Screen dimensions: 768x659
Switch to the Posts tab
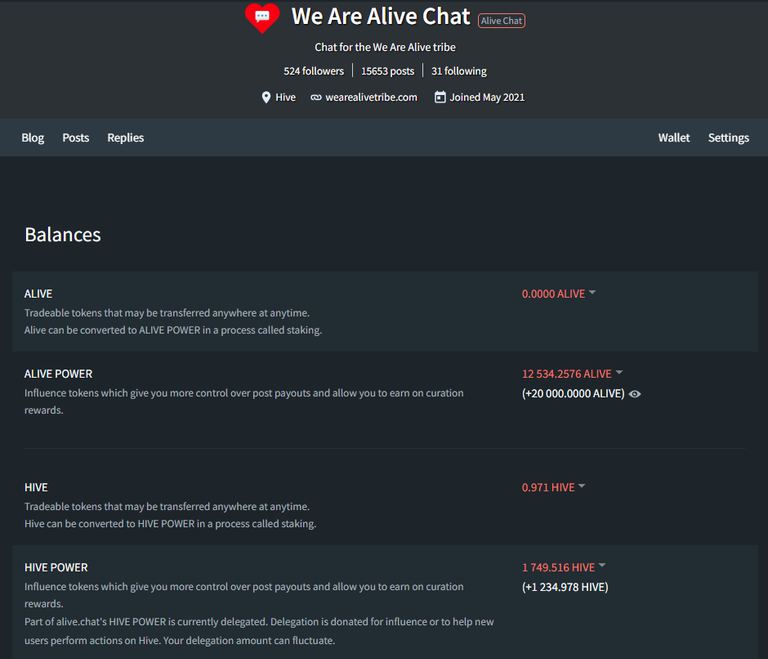76,138
